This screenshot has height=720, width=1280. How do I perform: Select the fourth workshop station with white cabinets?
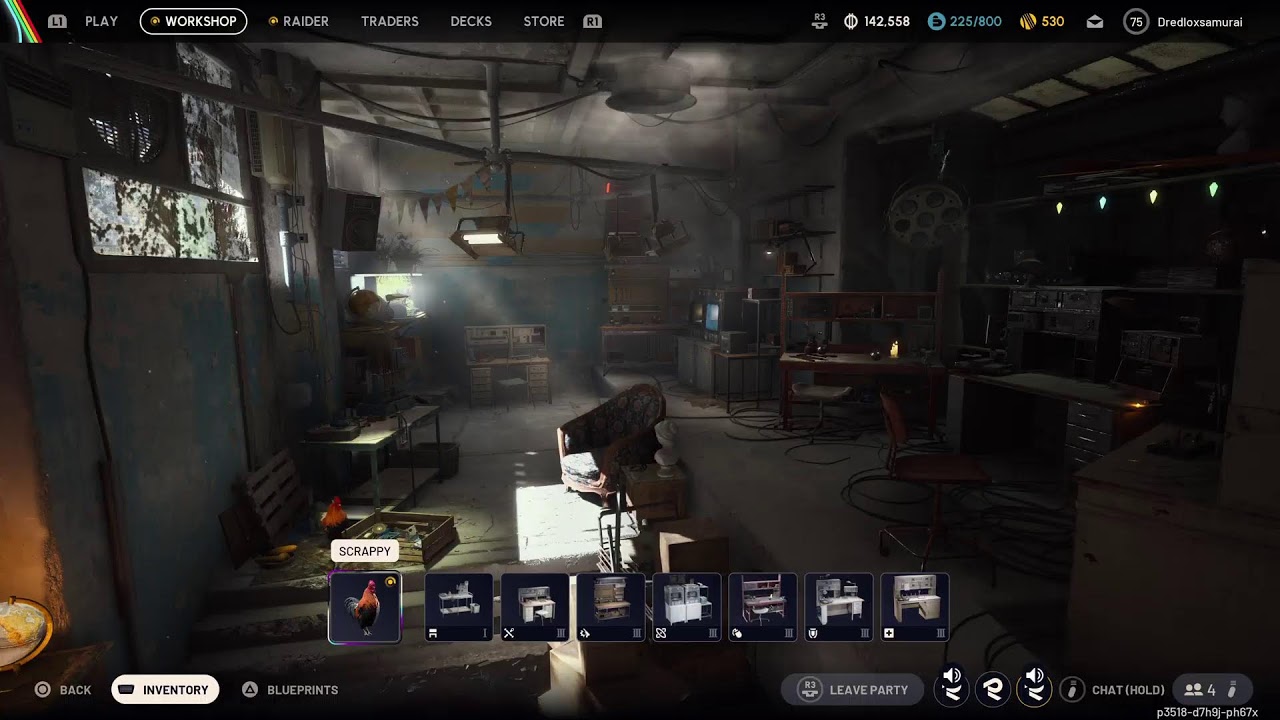click(687, 607)
